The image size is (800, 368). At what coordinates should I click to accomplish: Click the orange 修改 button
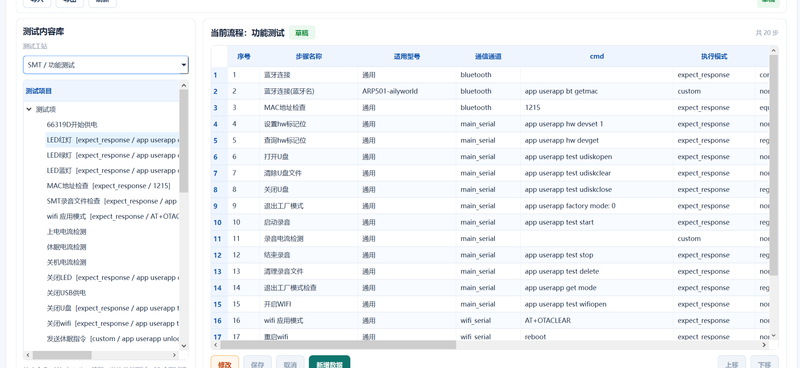pyautogui.click(x=224, y=363)
